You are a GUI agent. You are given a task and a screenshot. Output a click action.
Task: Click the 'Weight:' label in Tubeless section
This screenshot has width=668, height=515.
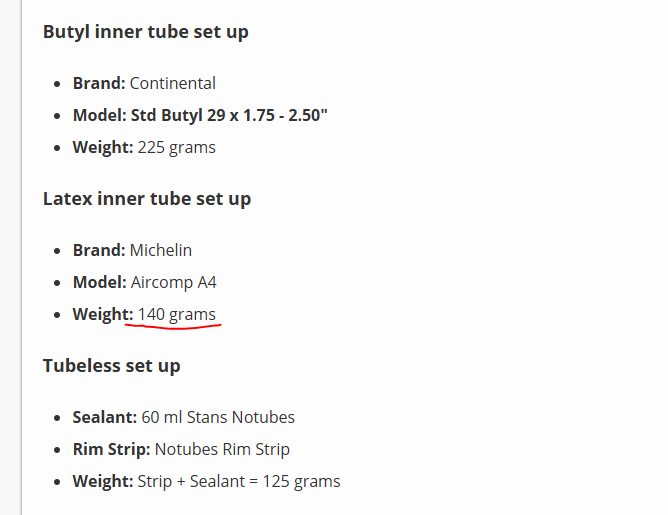click(103, 481)
